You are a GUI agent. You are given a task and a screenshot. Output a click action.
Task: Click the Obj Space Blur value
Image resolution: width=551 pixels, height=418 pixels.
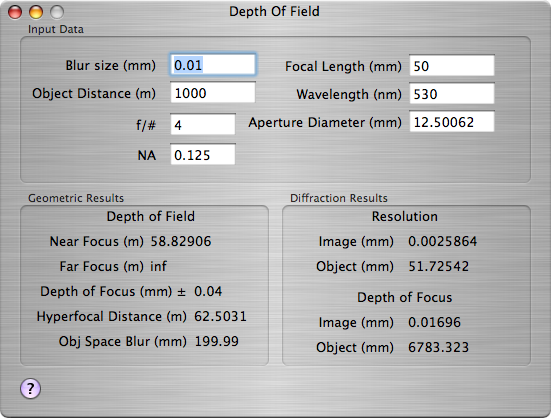coord(216,341)
